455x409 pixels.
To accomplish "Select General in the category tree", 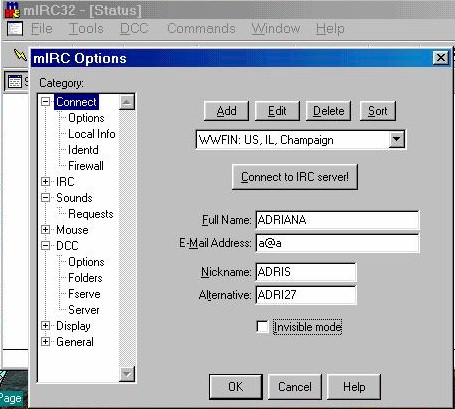I will pyautogui.click(x=75, y=342).
